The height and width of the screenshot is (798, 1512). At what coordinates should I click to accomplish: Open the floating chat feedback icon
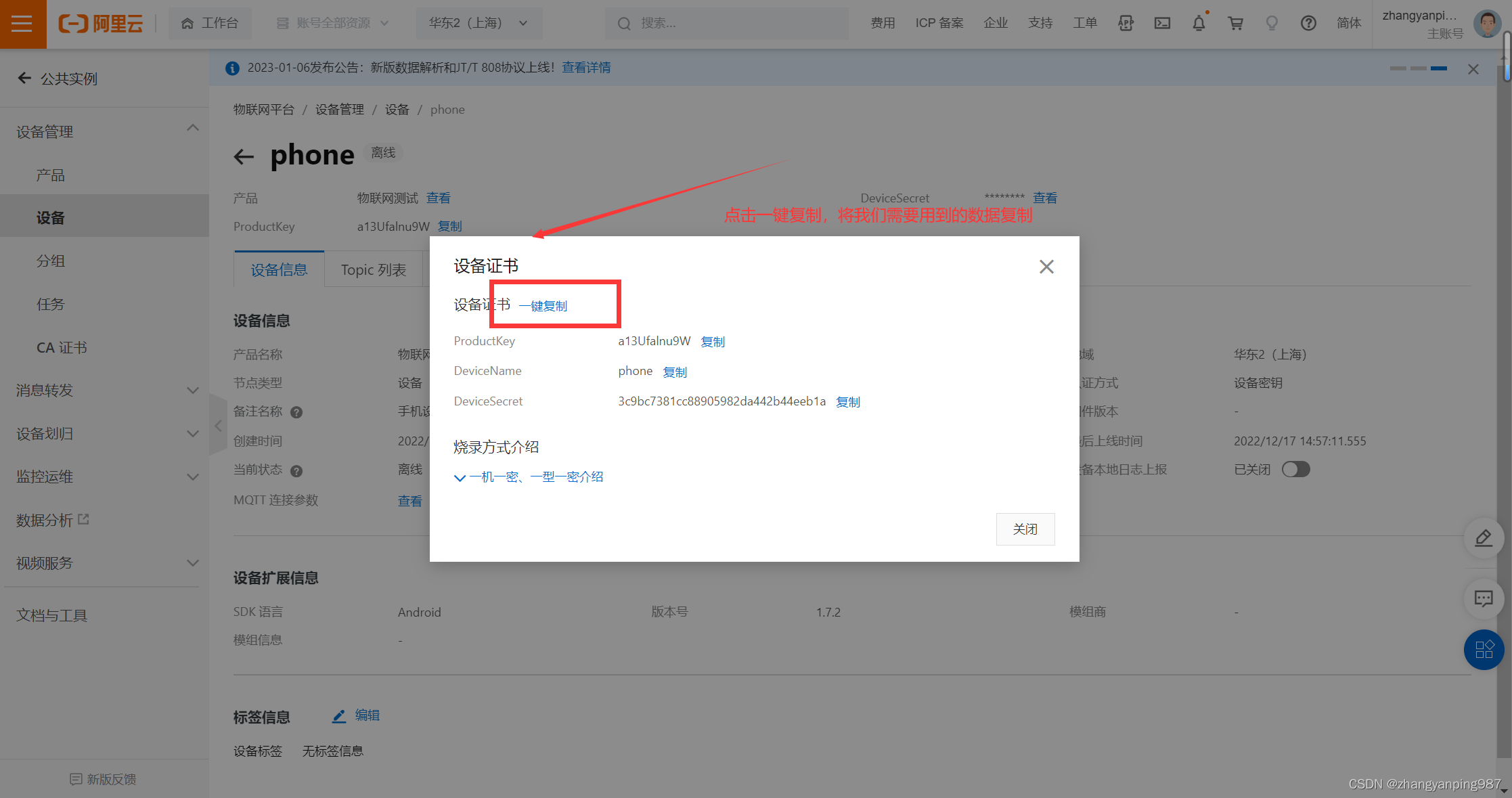(1484, 598)
